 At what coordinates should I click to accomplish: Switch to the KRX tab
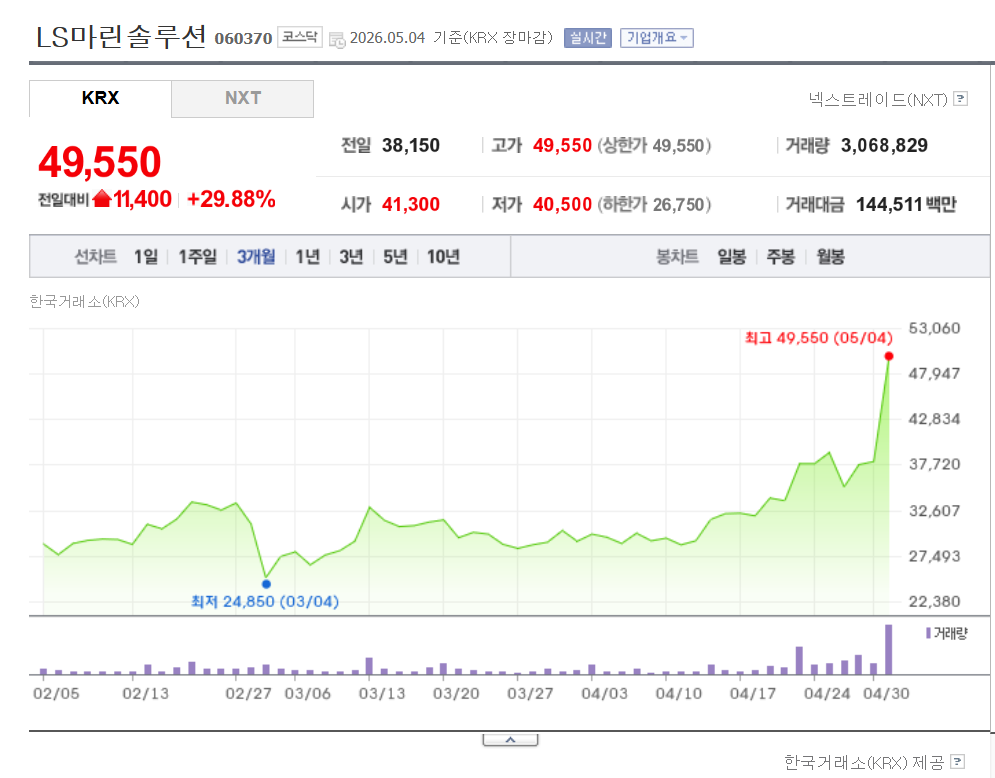[100, 98]
